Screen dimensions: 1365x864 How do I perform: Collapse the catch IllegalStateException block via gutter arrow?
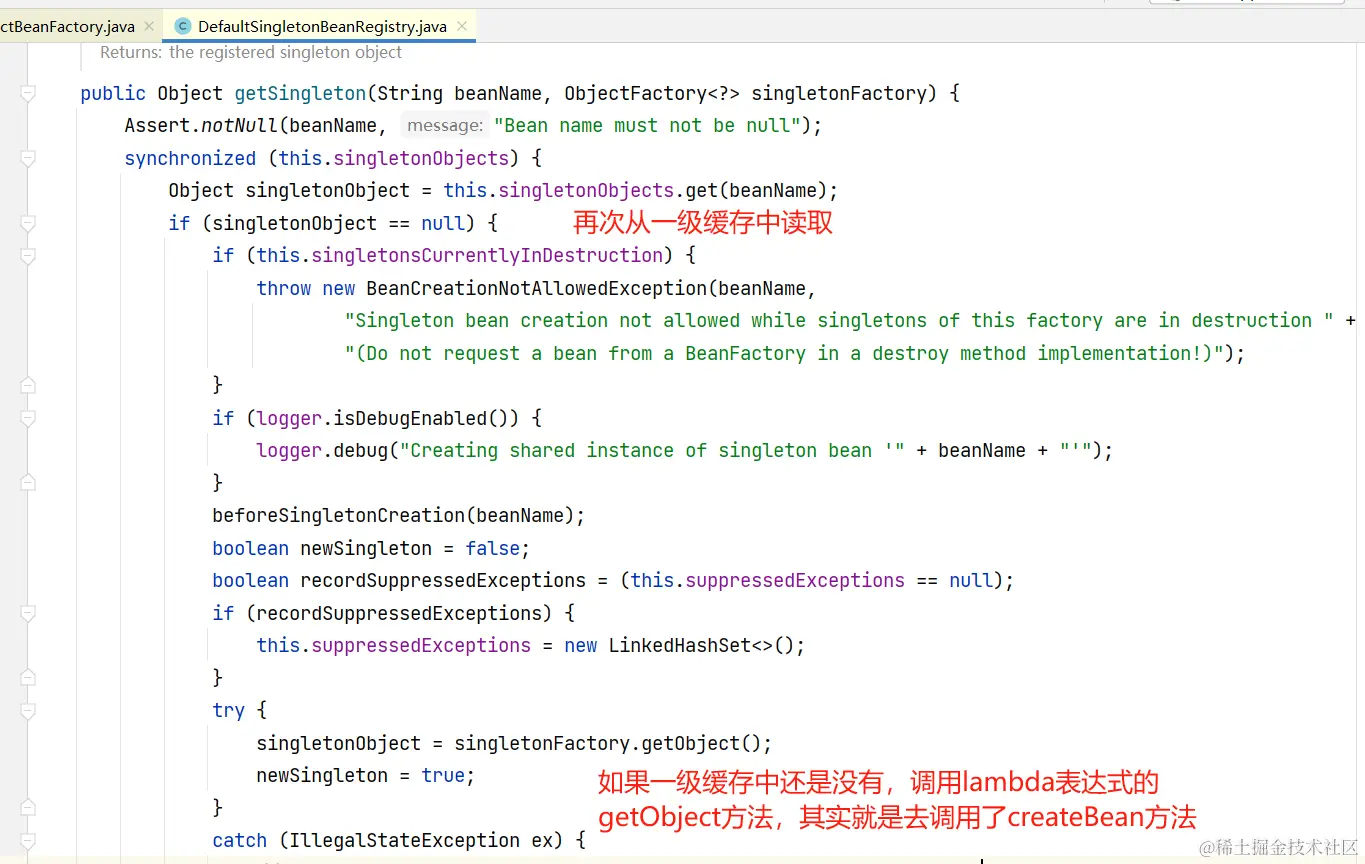pyautogui.click(x=28, y=839)
